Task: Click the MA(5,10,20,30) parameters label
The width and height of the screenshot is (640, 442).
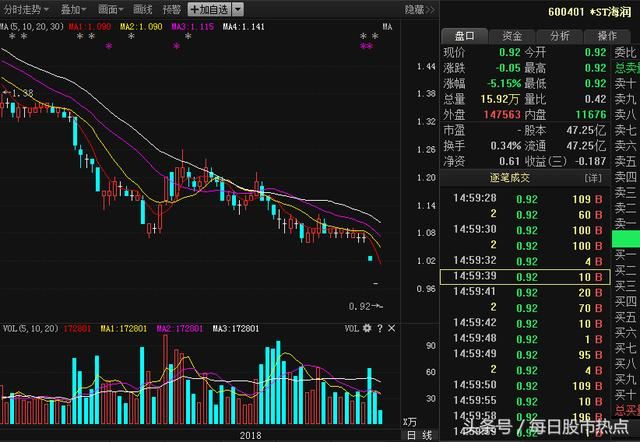Action: point(32,27)
